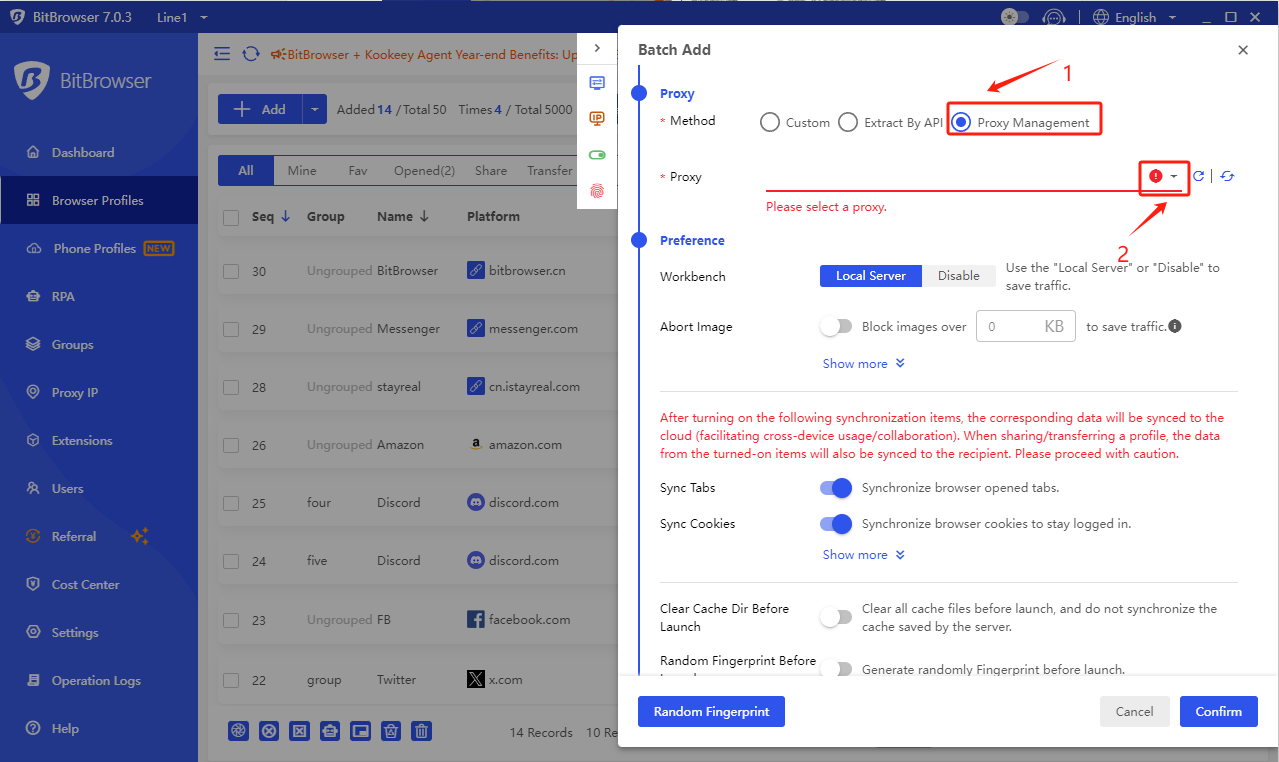This screenshot has height=762, width=1279.
Task: Switch to the Share tab
Action: coord(491,171)
